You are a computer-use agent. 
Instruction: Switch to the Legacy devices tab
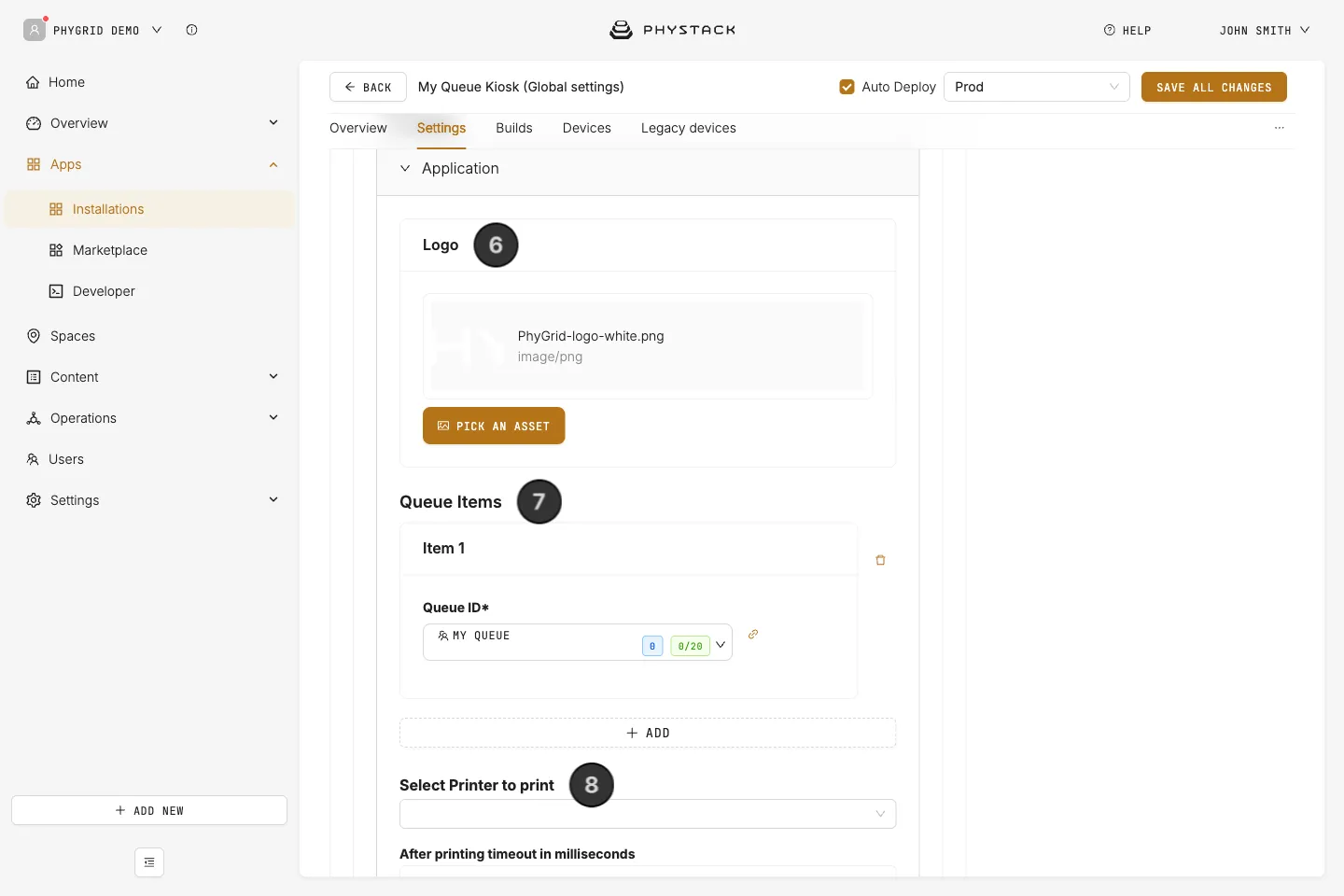click(689, 128)
